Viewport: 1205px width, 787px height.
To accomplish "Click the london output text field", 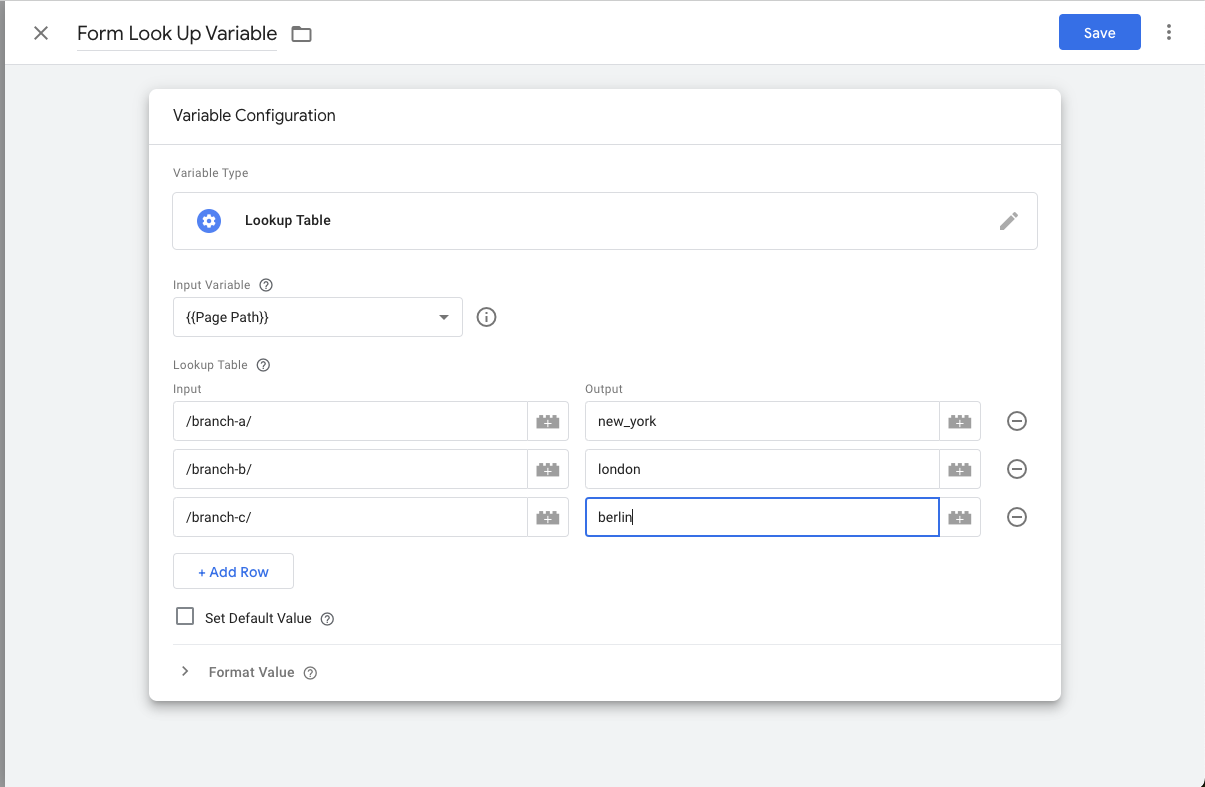I will point(761,469).
